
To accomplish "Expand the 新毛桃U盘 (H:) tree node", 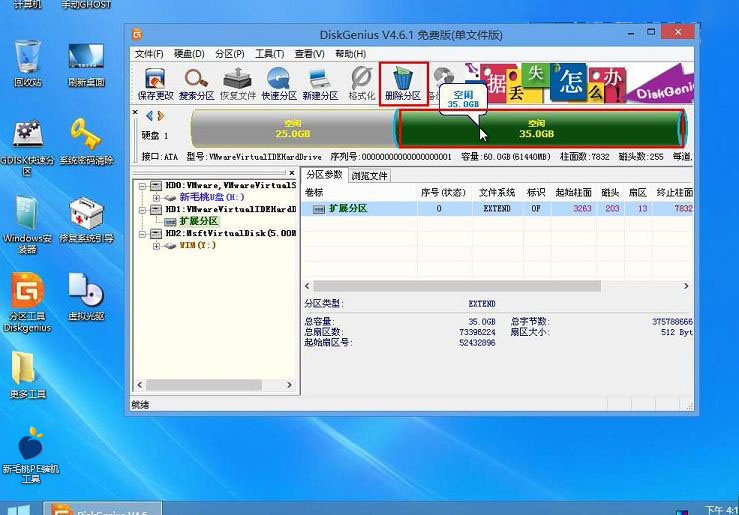I will point(156,197).
